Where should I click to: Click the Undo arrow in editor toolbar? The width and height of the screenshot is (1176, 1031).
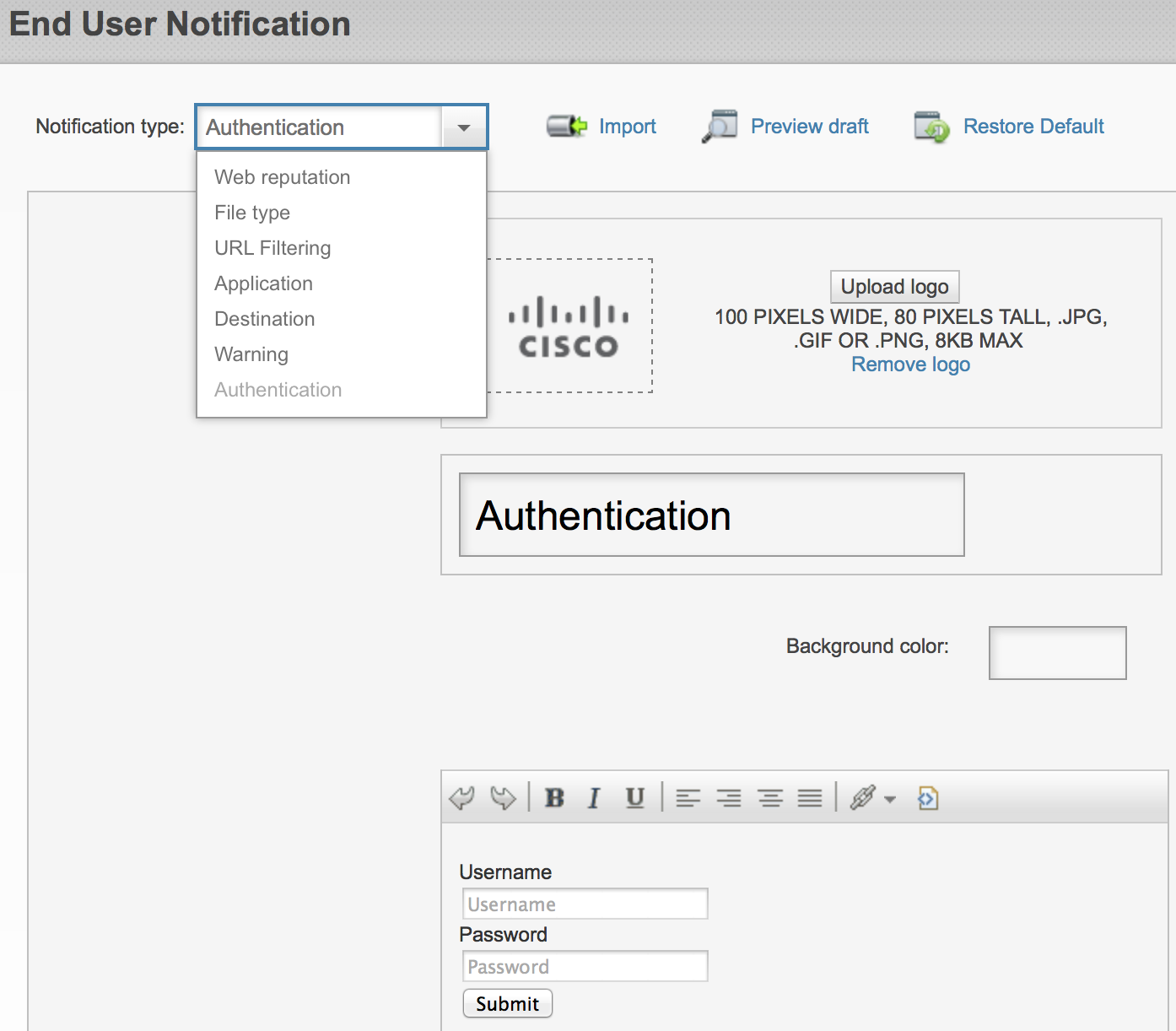(x=462, y=797)
